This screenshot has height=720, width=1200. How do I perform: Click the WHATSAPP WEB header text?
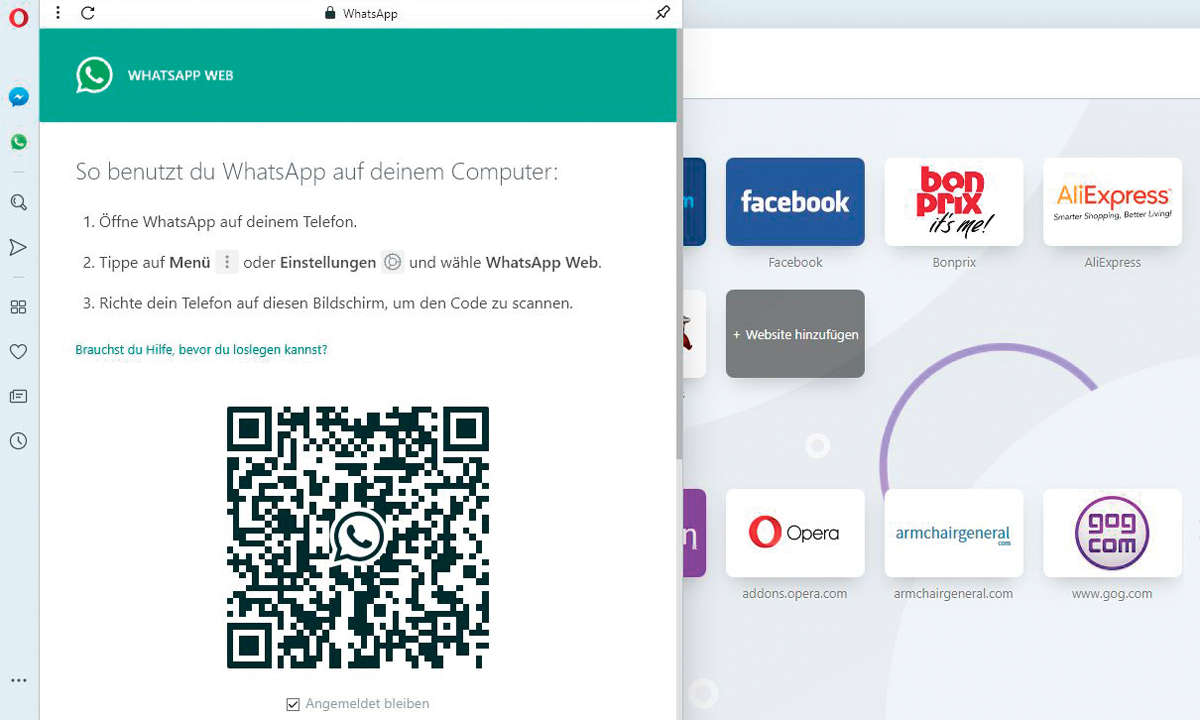(x=180, y=75)
